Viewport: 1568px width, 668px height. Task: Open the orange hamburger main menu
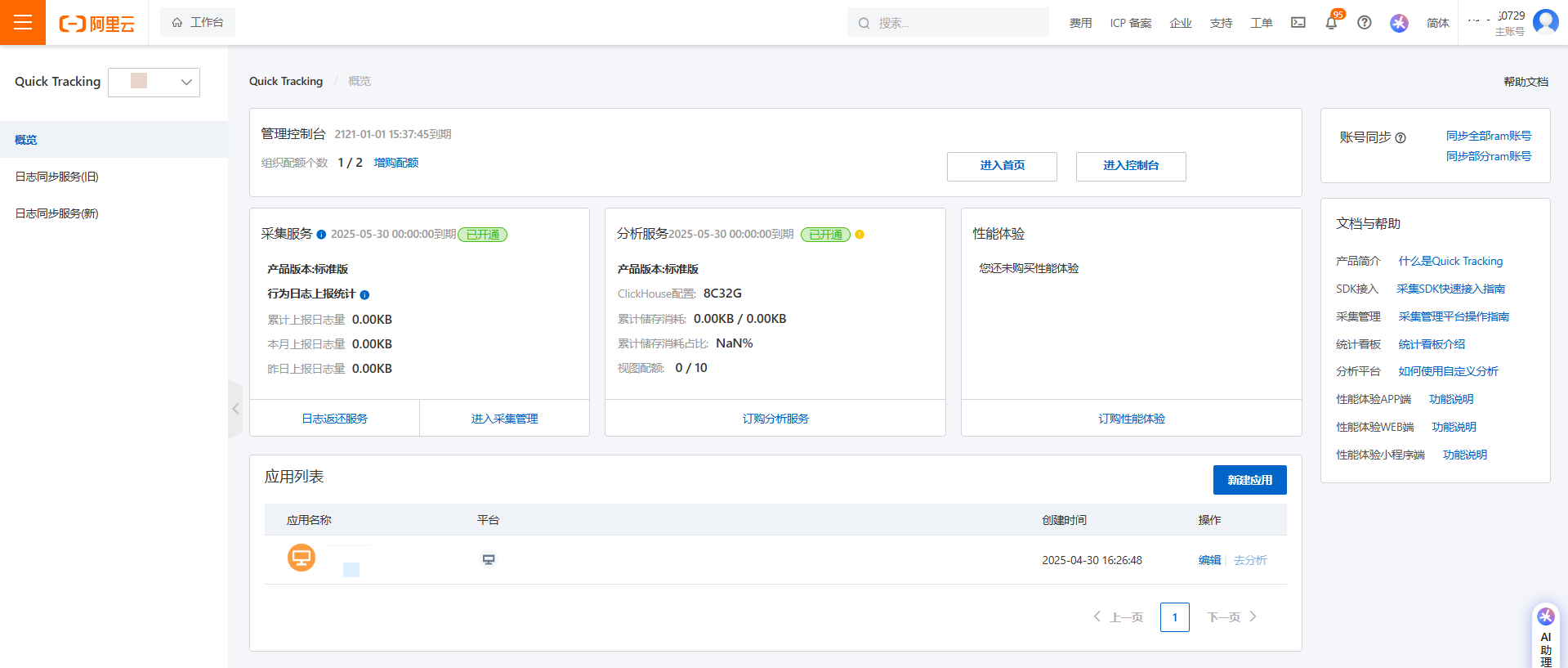[x=23, y=22]
